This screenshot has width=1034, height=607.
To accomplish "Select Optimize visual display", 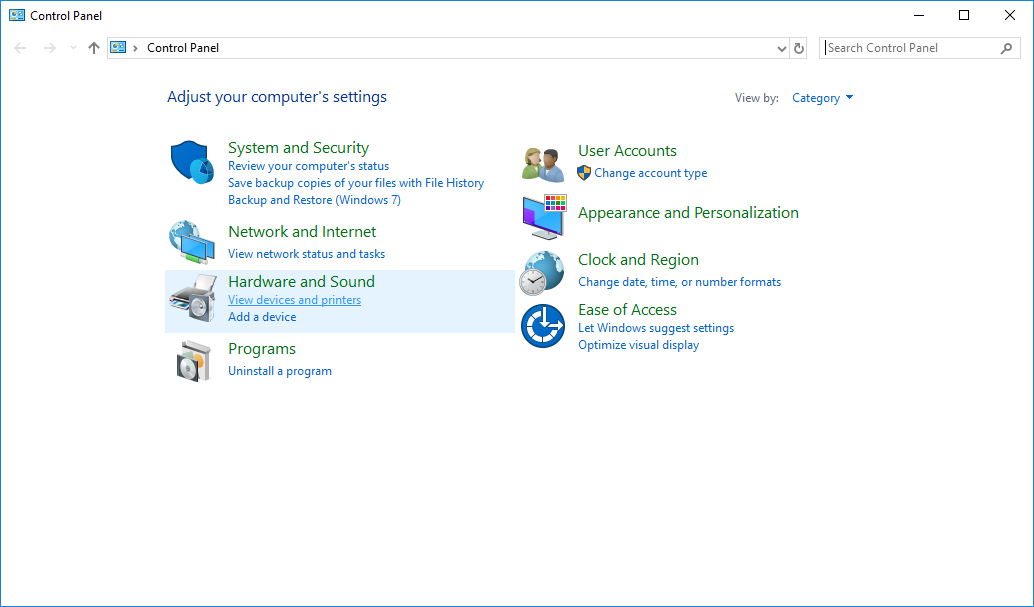I will 638,345.
